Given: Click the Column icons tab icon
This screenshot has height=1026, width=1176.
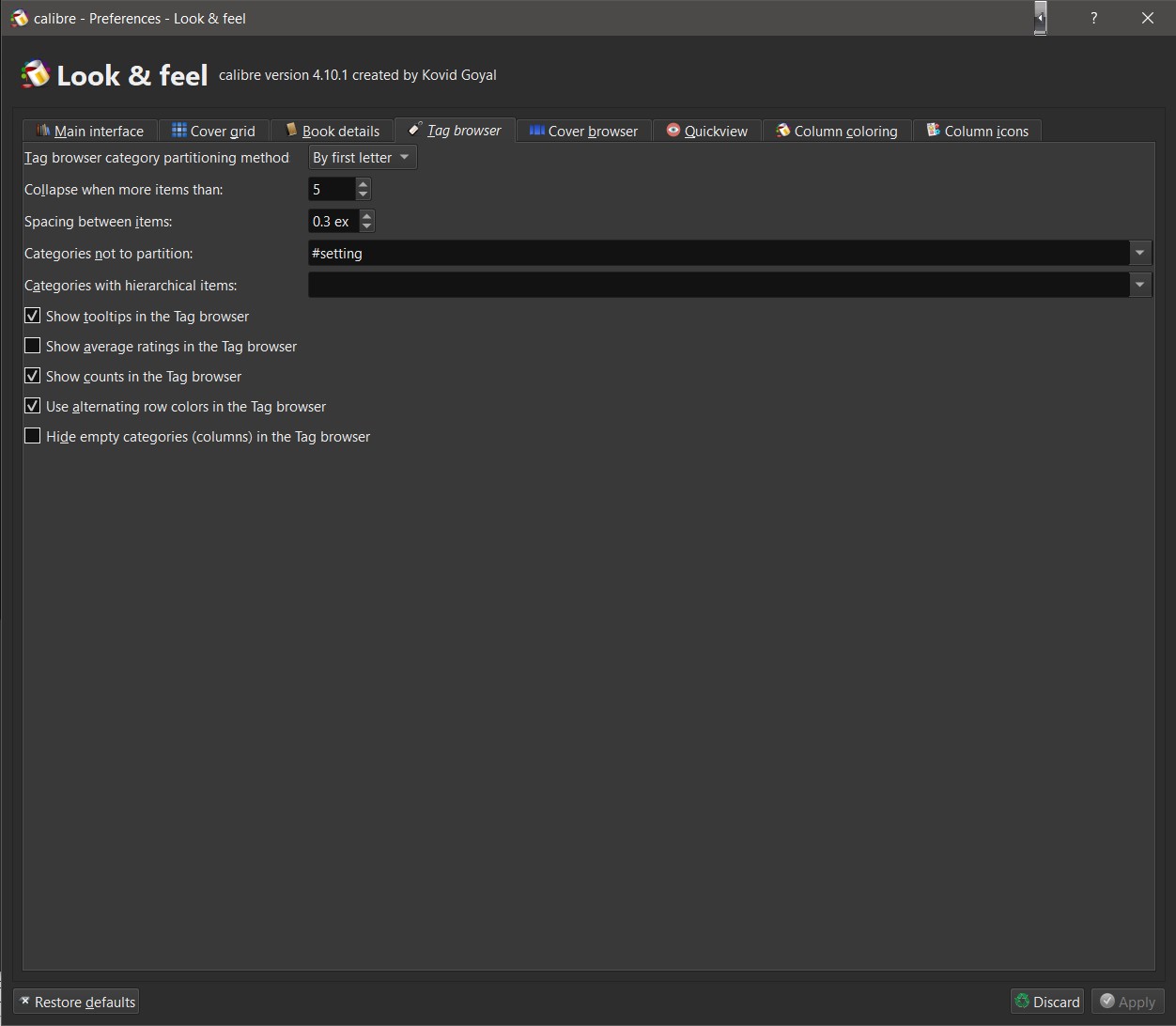Looking at the screenshot, I should (x=934, y=131).
